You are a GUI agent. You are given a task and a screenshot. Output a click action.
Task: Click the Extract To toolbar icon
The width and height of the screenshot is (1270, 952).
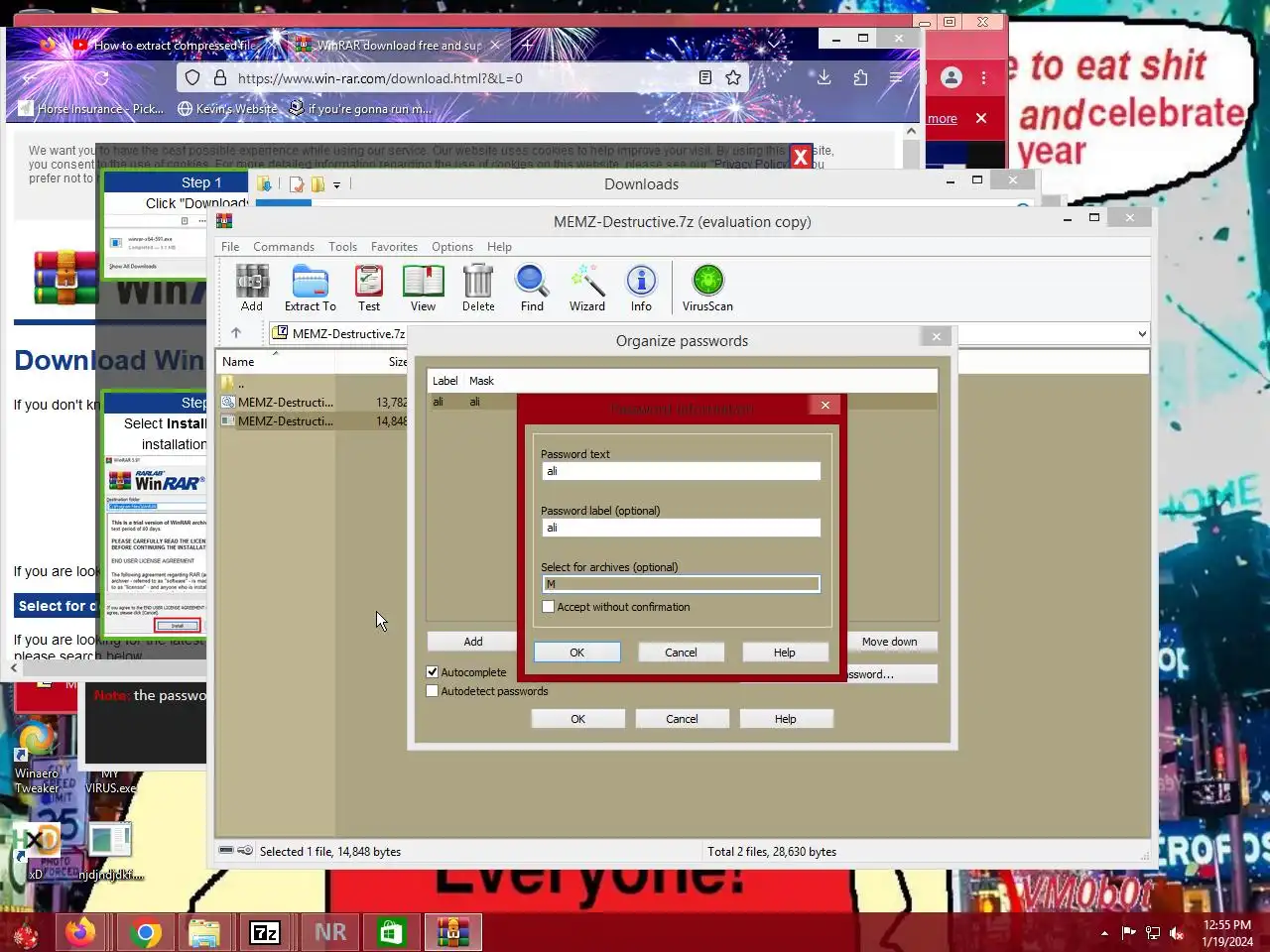point(310,289)
